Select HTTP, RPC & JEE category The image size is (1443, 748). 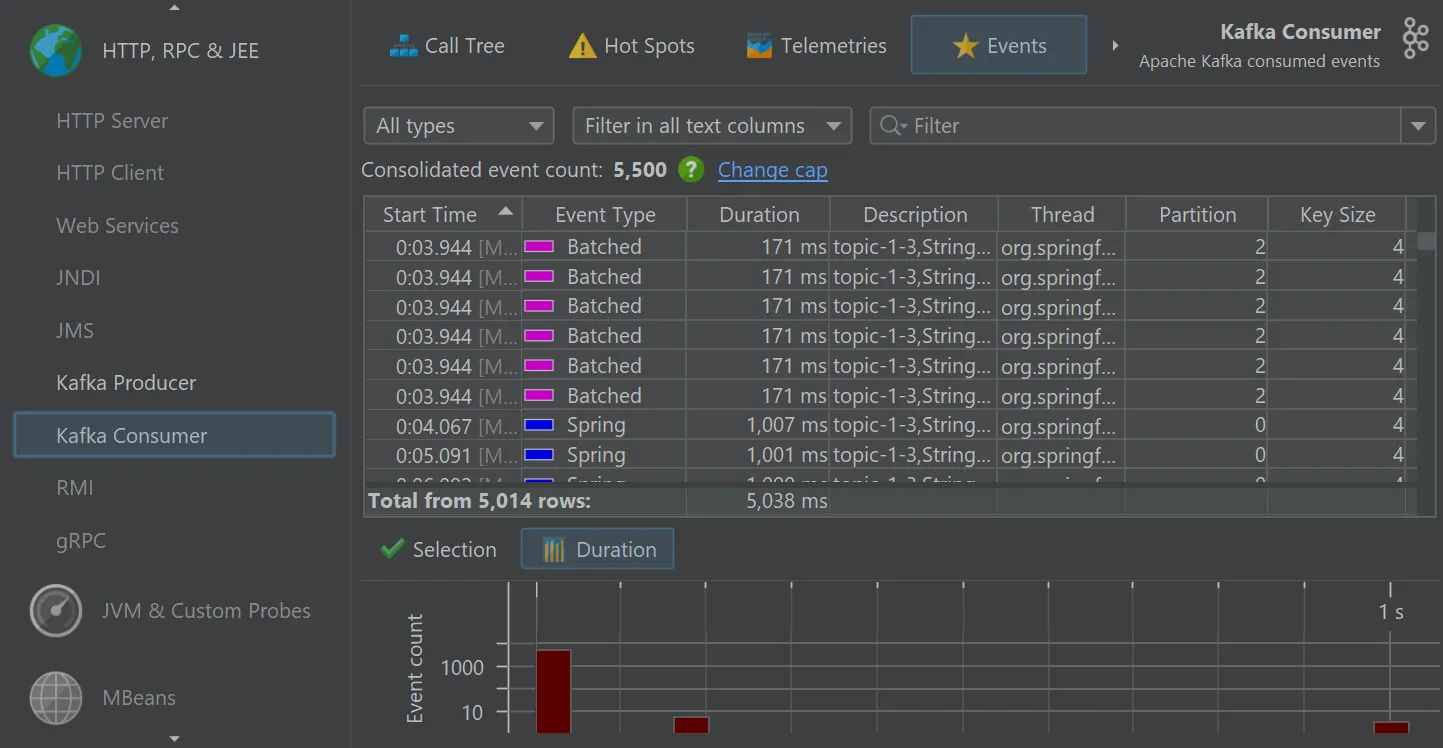pos(180,51)
